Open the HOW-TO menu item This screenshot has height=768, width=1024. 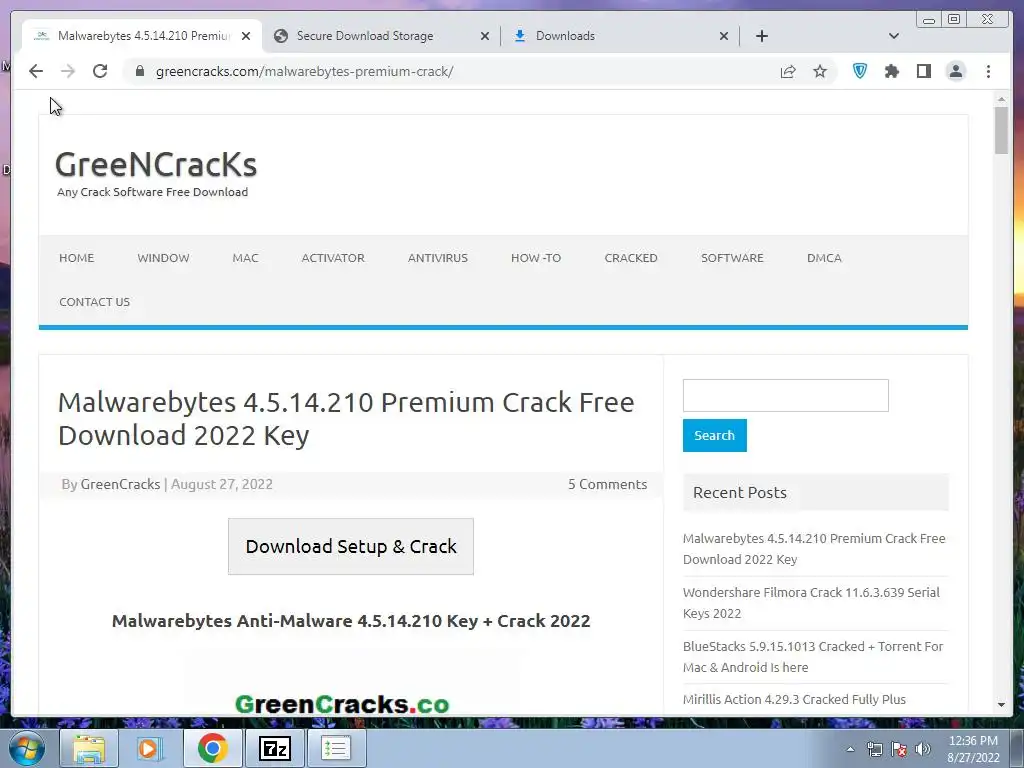pyautogui.click(x=536, y=258)
